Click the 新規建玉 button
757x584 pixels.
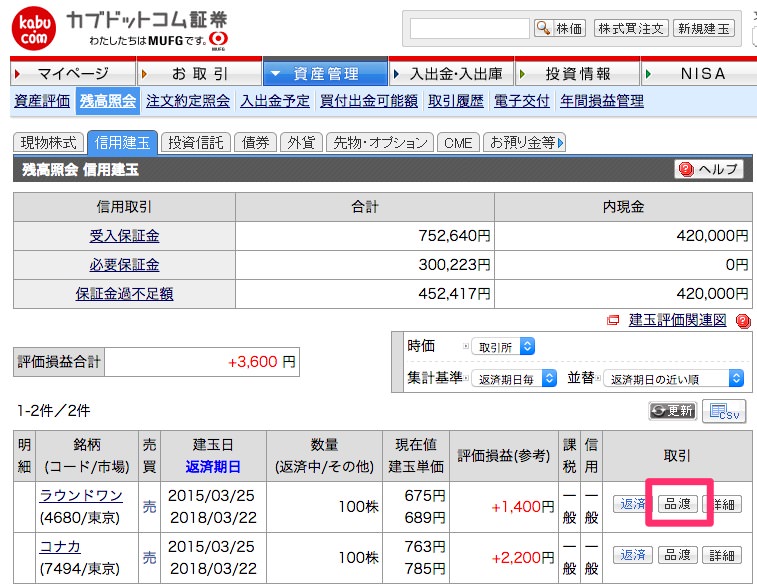tap(704, 28)
